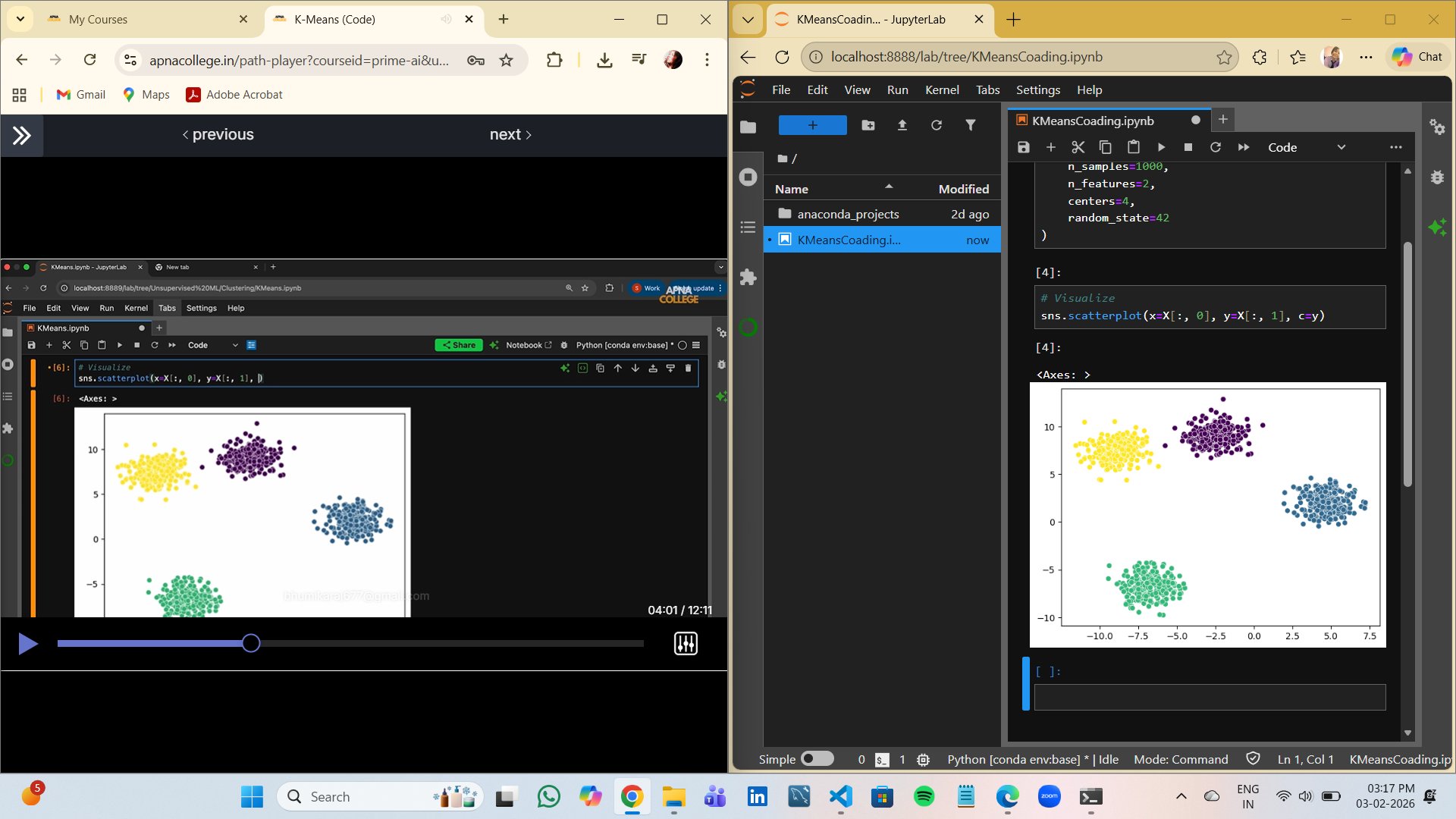Image resolution: width=1456 pixels, height=819 pixels.
Task: Expand the course sidebar double-chevron
Action: click(x=21, y=135)
